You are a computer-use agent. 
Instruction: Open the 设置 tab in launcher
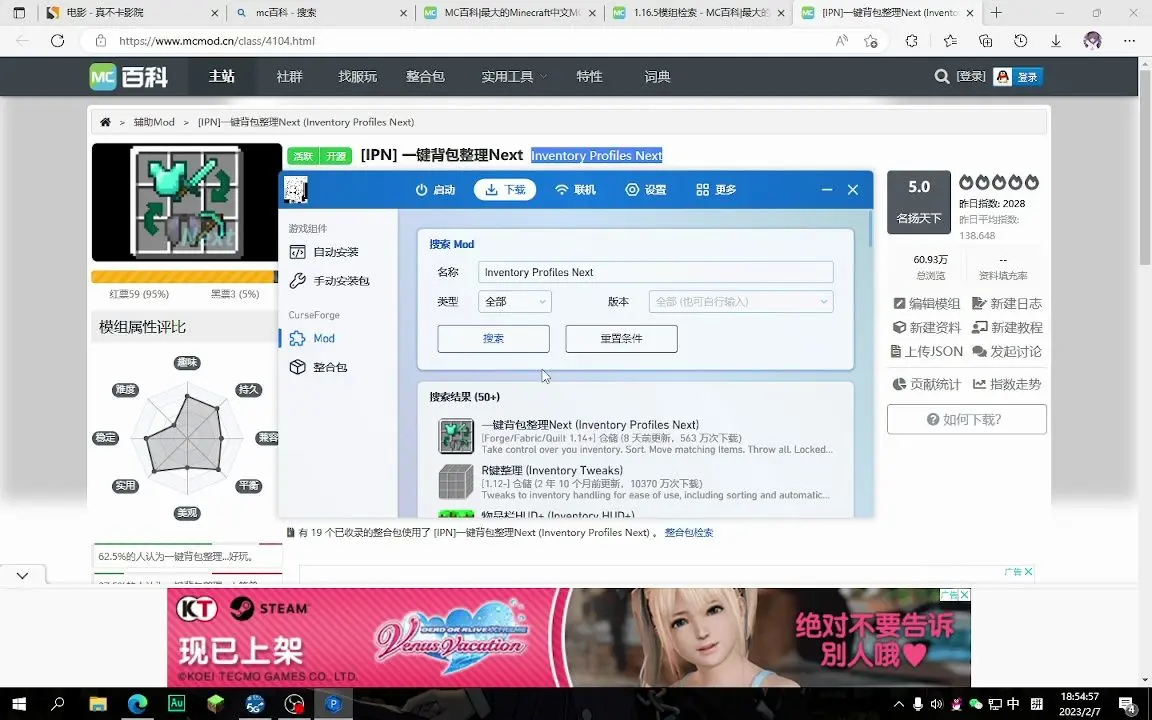click(x=646, y=190)
